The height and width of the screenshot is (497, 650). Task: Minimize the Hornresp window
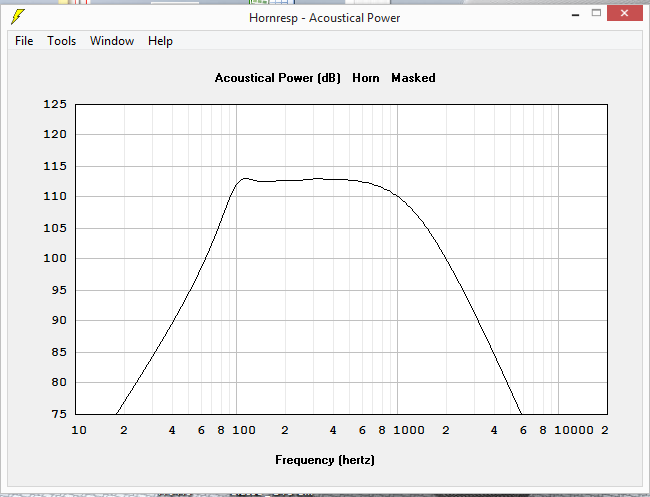(575, 15)
